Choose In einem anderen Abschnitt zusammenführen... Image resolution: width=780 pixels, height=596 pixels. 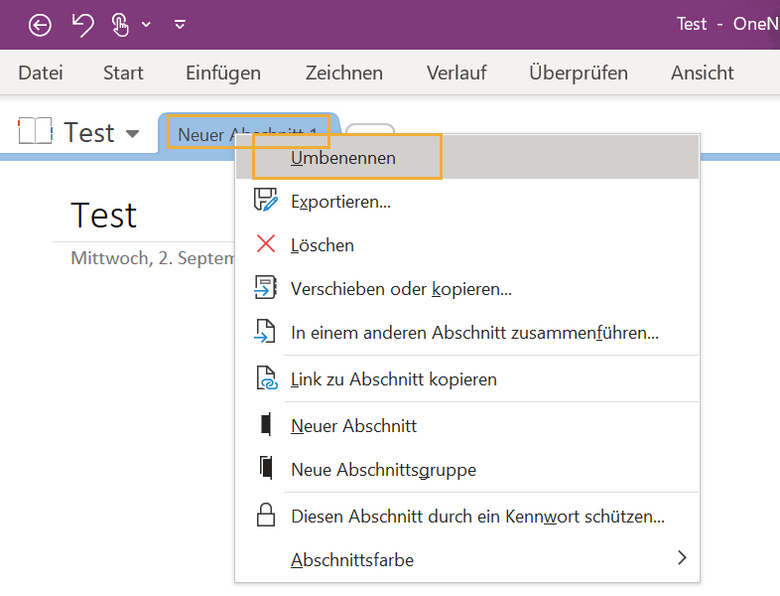(x=467, y=332)
